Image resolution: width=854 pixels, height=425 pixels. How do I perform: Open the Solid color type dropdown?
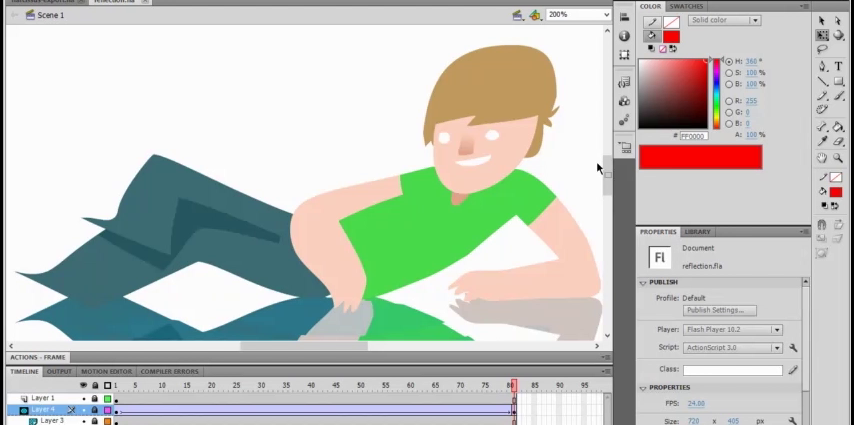[x=724, y=20]
